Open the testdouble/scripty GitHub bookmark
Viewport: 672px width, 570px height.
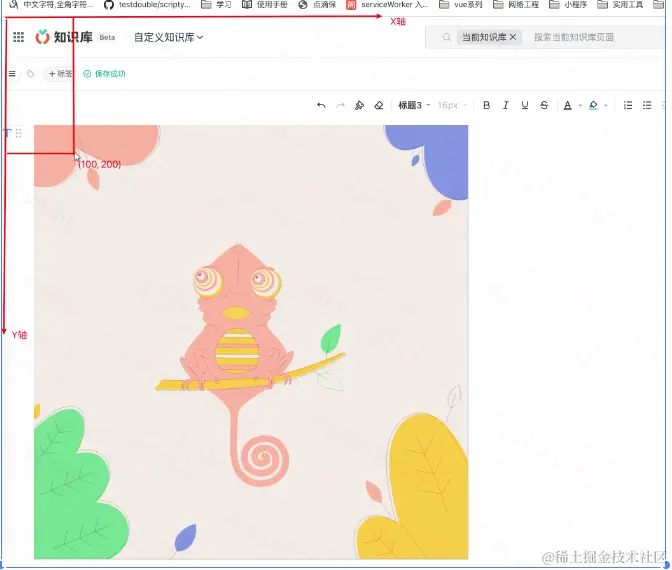click(x=147, y=5)
